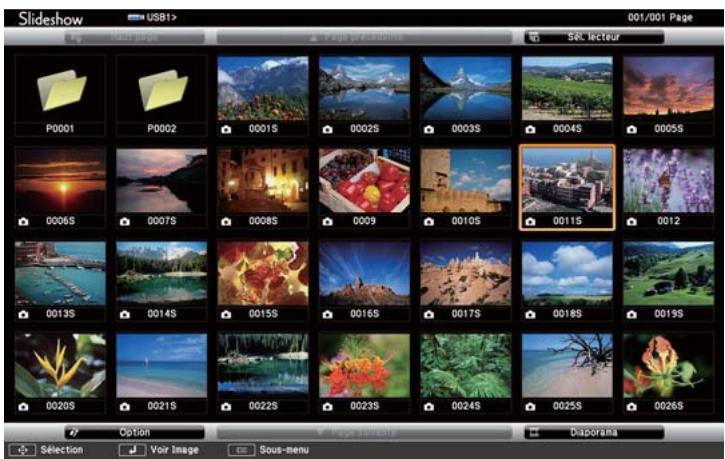Viewport: 725px width, 459px height.
Task: Click the camera icon beside 0012
Action: (x=632, y=222)
